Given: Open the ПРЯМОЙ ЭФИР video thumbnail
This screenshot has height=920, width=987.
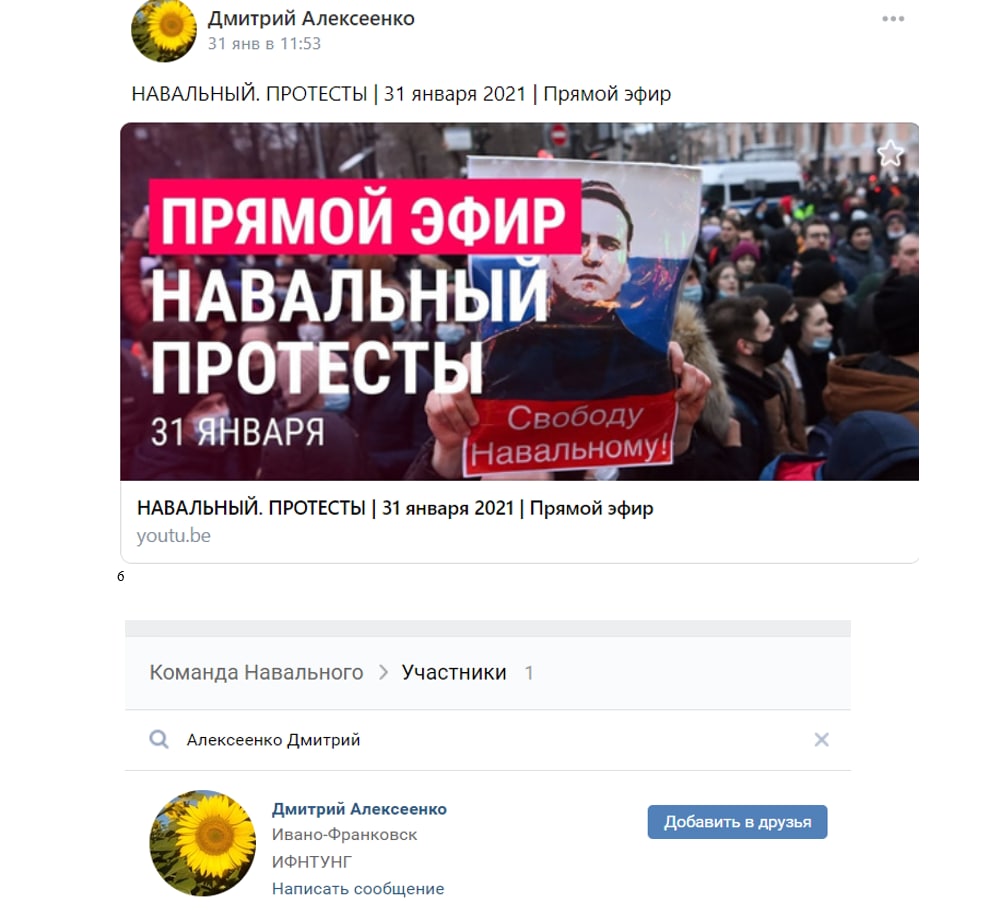Looking at the screenshot, I should click(519, 301).
